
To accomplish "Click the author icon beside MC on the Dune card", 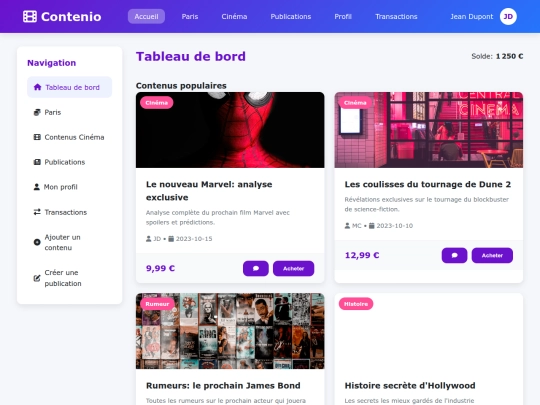I will coord(347,226).
